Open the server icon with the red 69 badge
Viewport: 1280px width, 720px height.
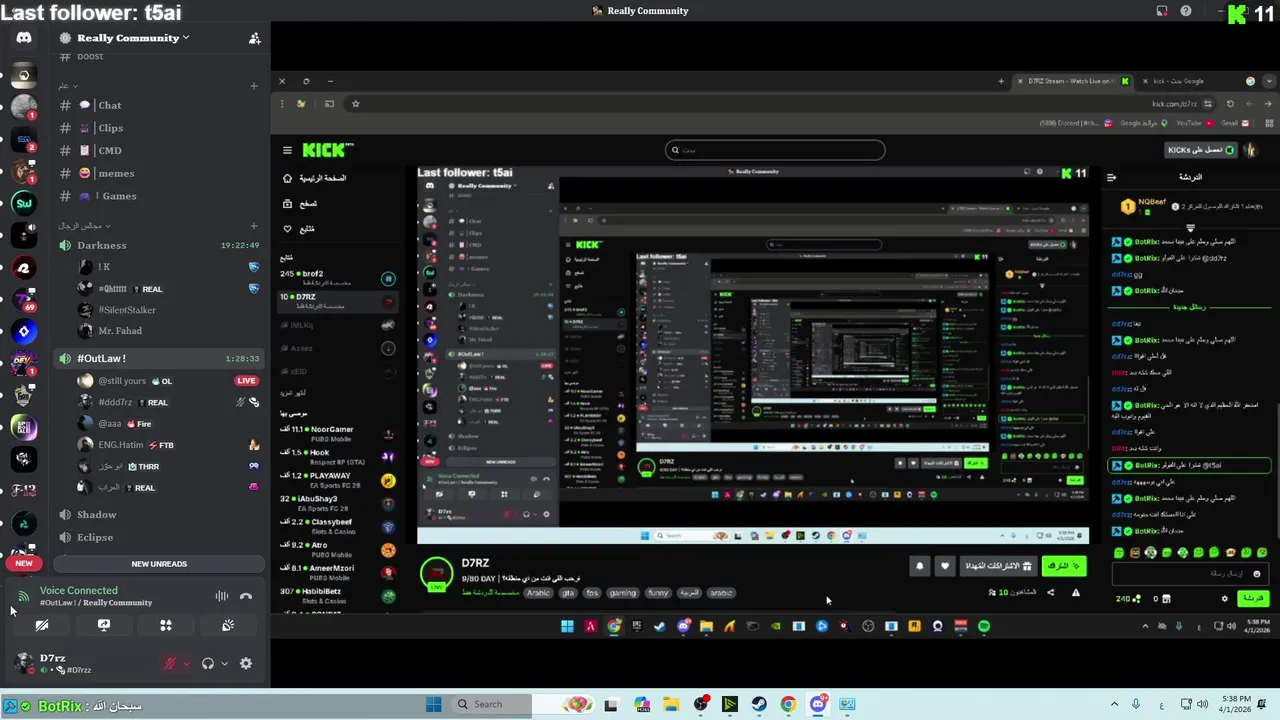24,300
